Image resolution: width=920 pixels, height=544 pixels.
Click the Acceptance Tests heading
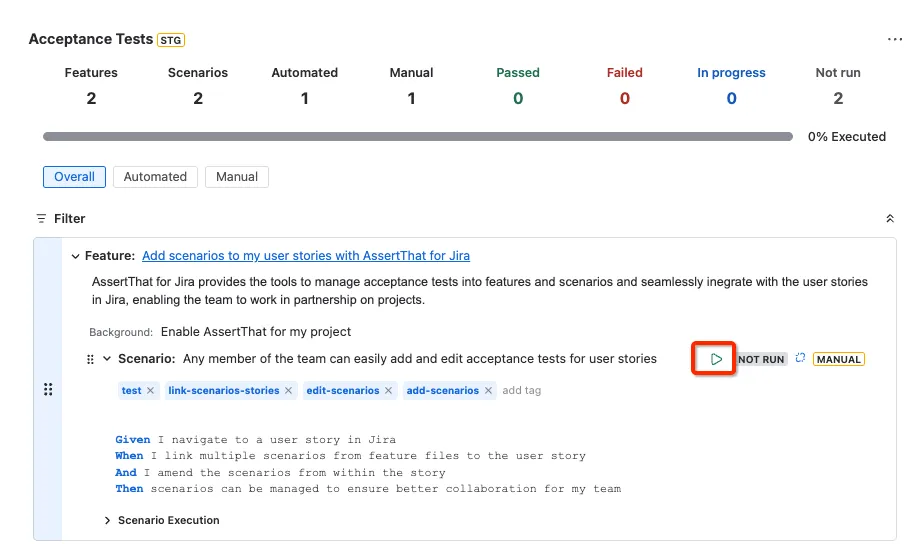click(x=90, y=39)
